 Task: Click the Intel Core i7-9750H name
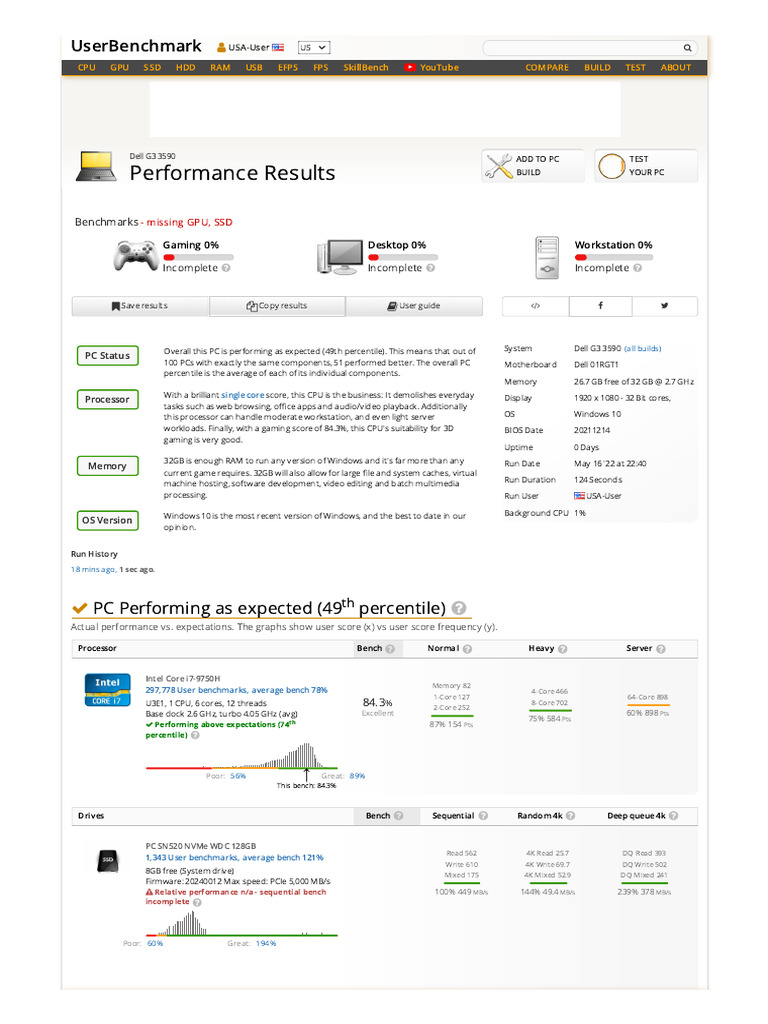[x=183, y=679]
